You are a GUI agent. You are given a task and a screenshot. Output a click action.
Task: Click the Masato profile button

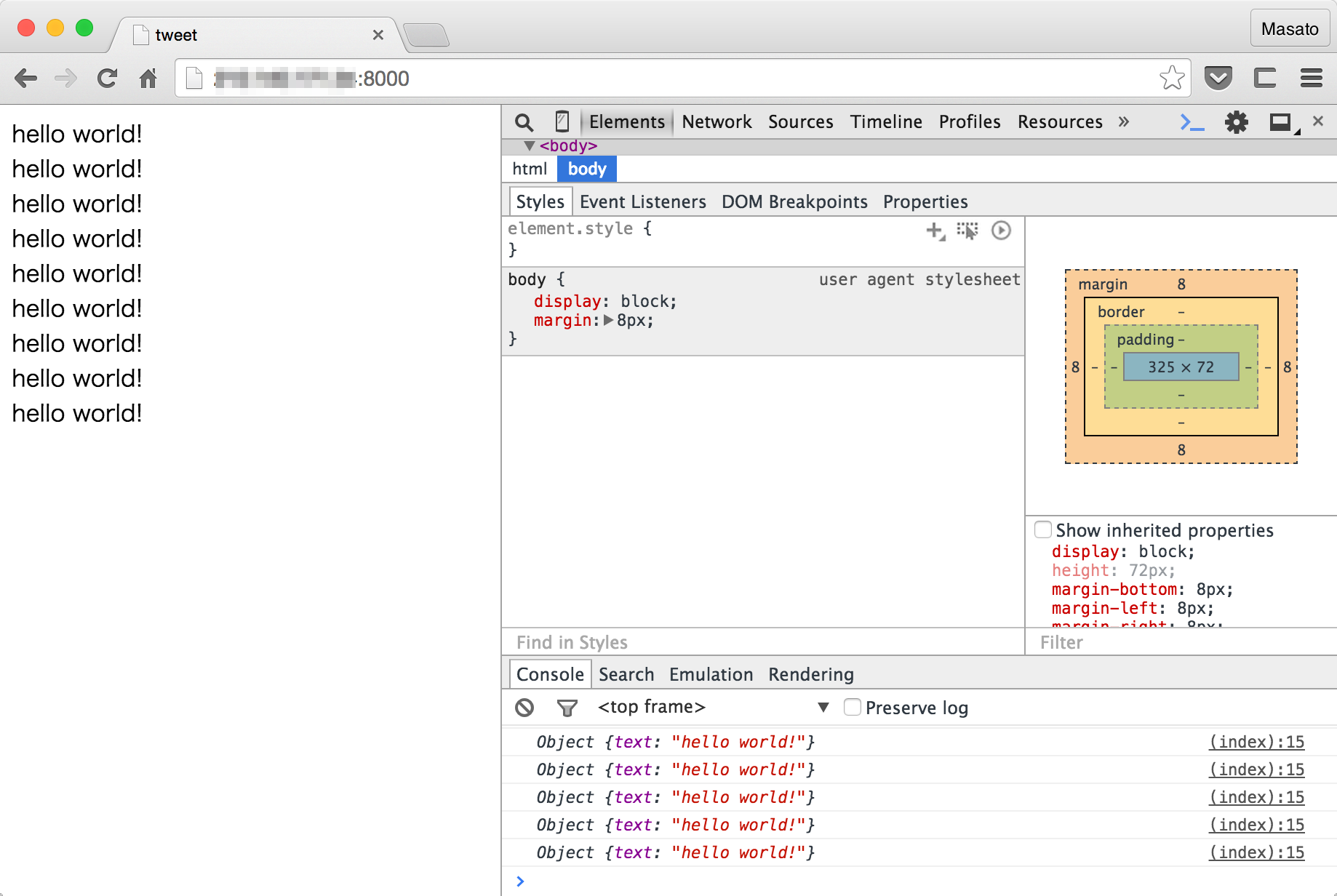coord(1290,28)
